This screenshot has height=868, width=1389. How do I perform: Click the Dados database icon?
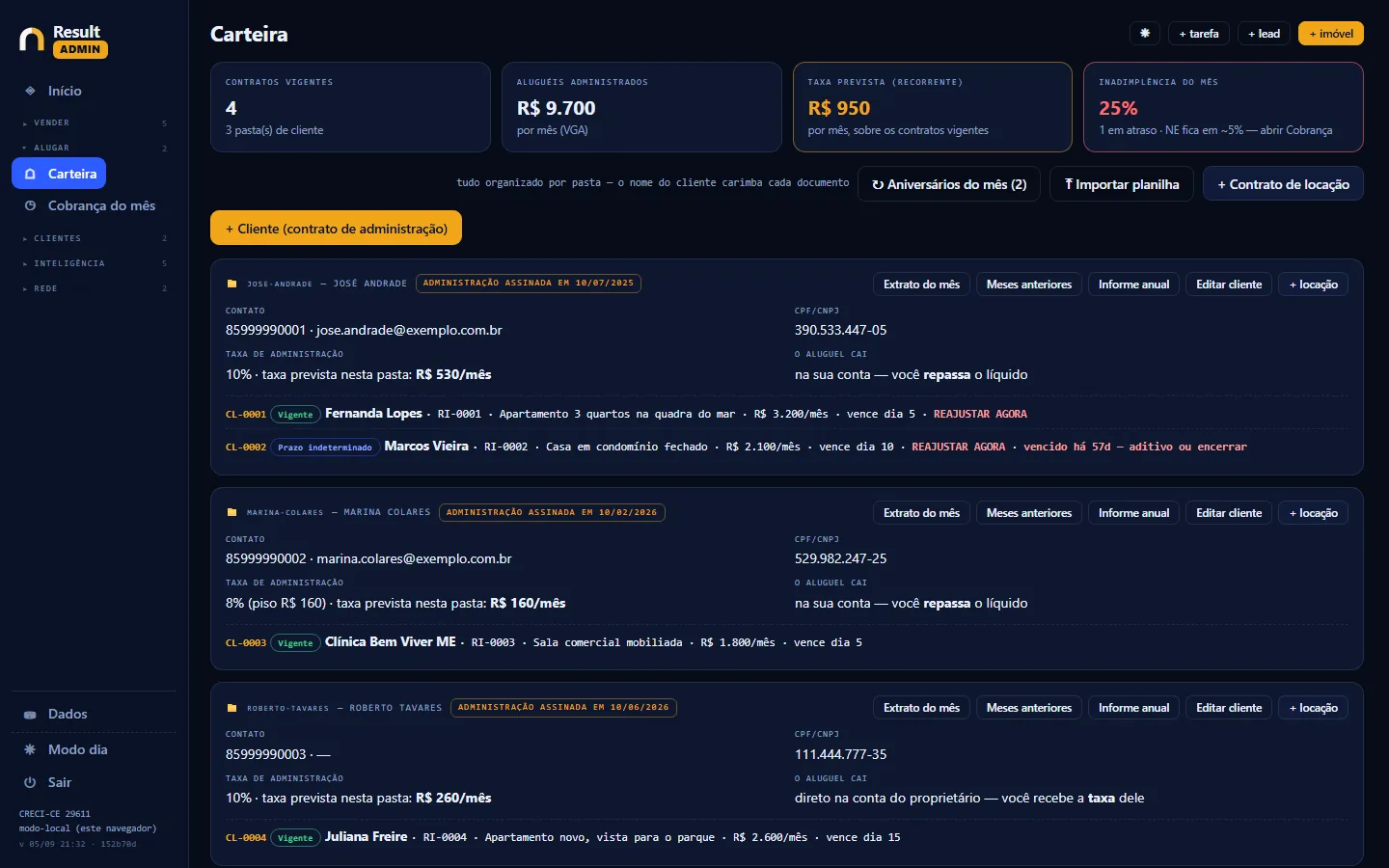click(x=30, y=715)
